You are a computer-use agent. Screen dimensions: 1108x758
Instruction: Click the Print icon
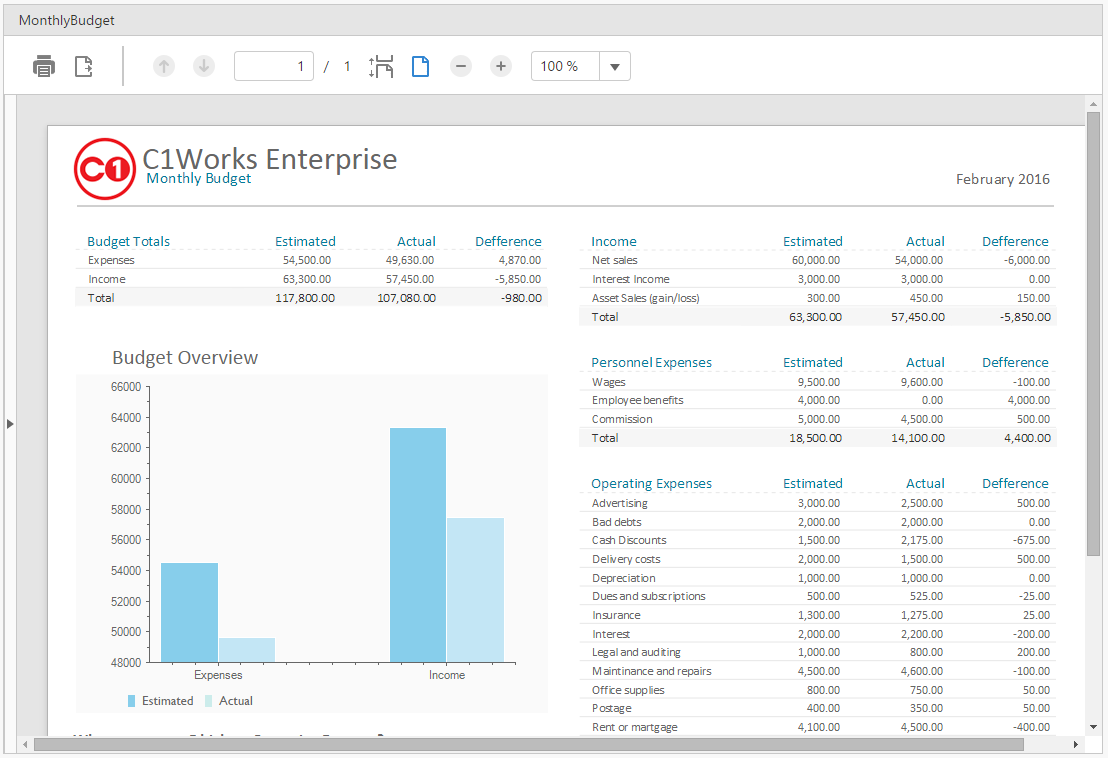(44, 66)
